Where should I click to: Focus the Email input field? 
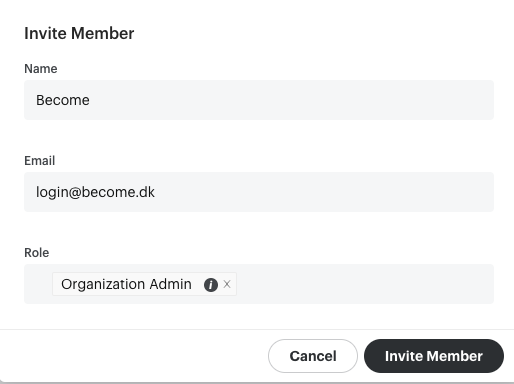click(259, 192)
